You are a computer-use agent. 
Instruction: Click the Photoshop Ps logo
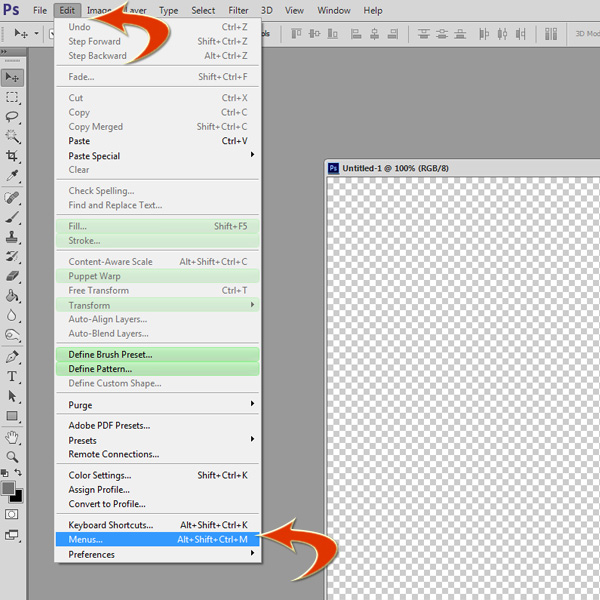click(11, 10)
